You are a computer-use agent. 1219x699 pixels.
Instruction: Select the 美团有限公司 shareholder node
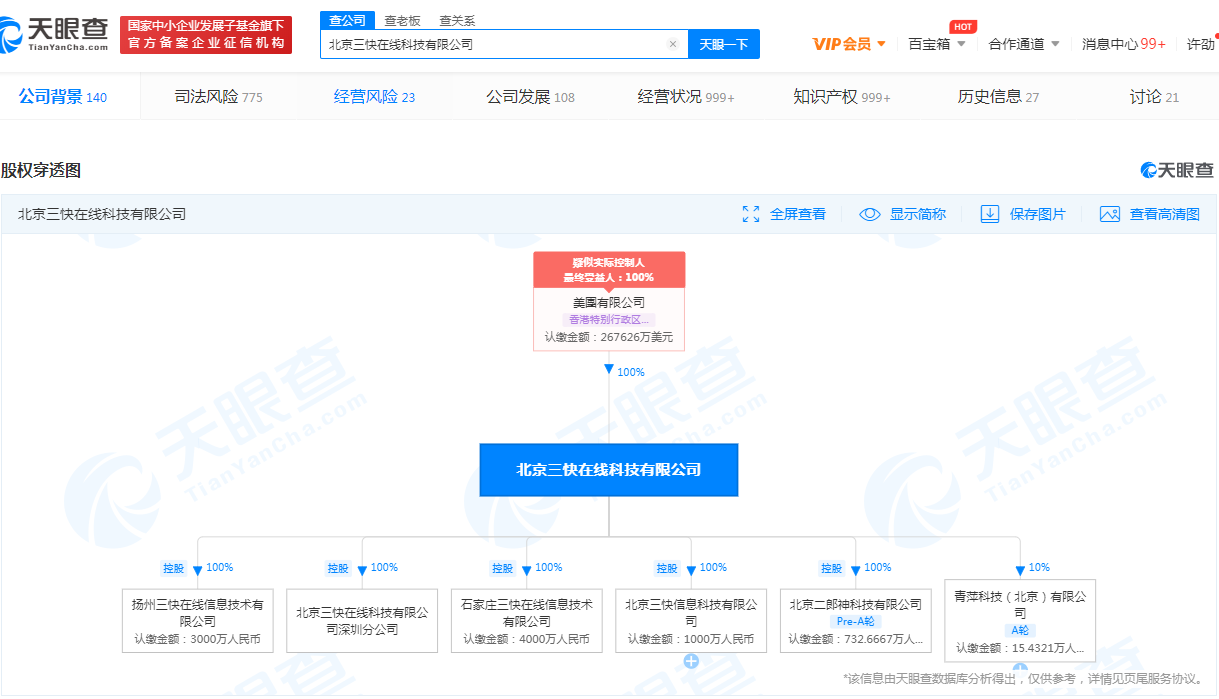609,301
